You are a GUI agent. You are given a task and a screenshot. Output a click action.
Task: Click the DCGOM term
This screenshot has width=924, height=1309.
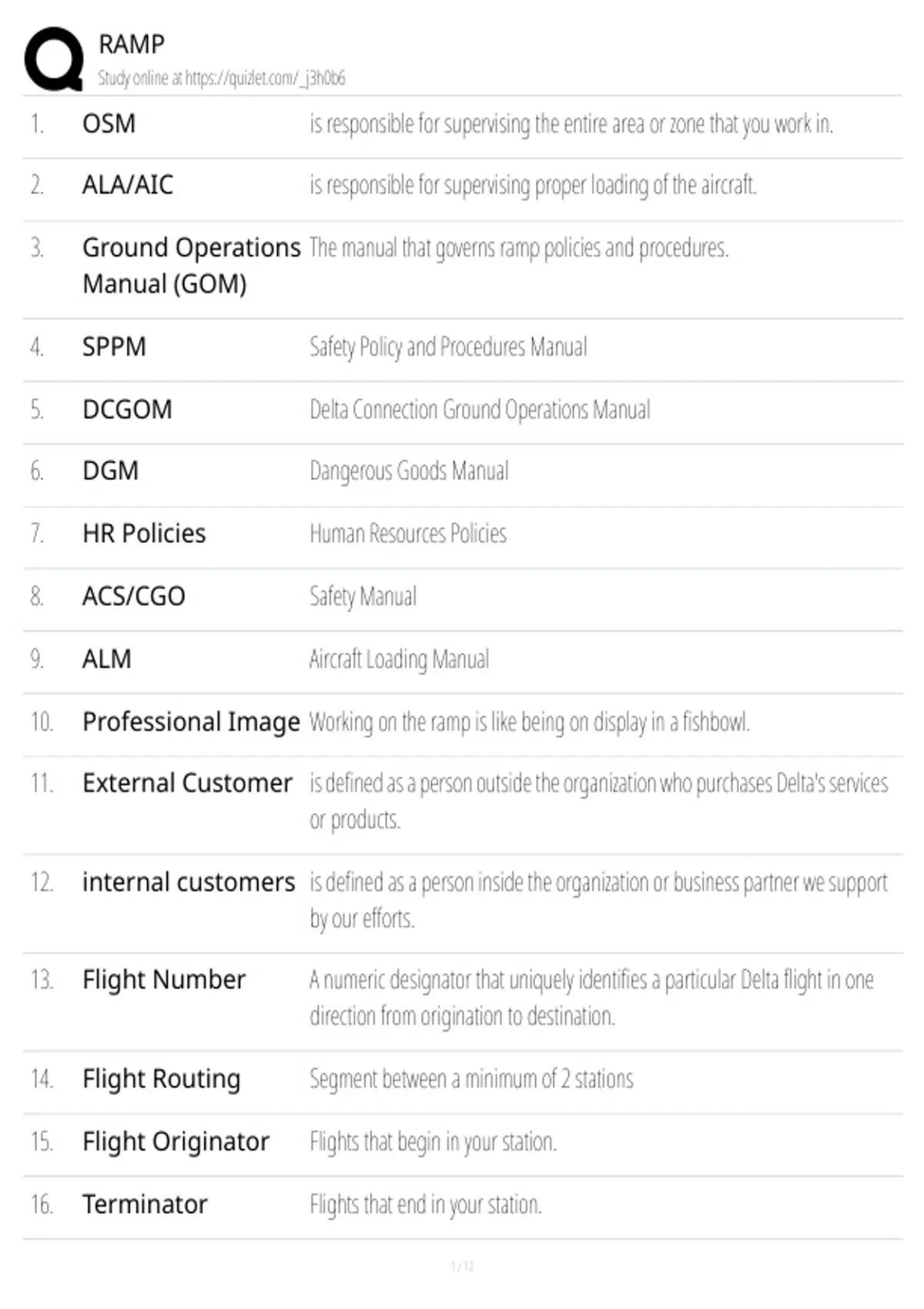pos(127,409)
